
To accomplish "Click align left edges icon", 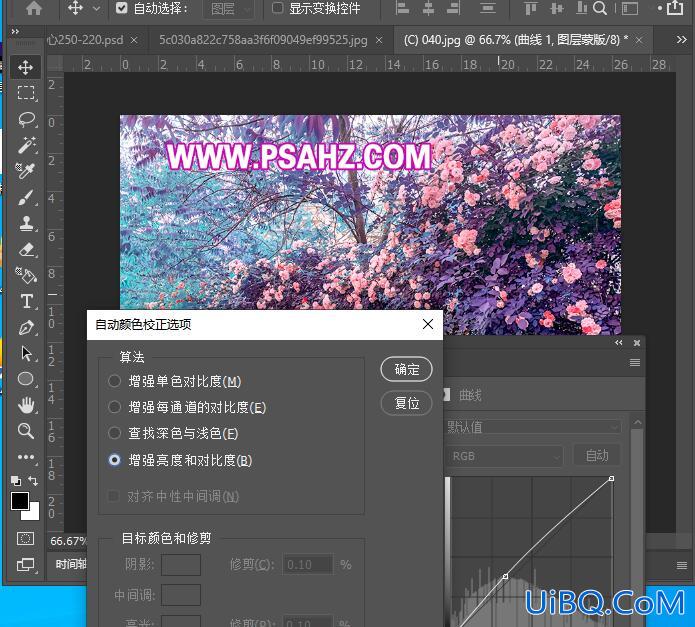I will [402, 8].
